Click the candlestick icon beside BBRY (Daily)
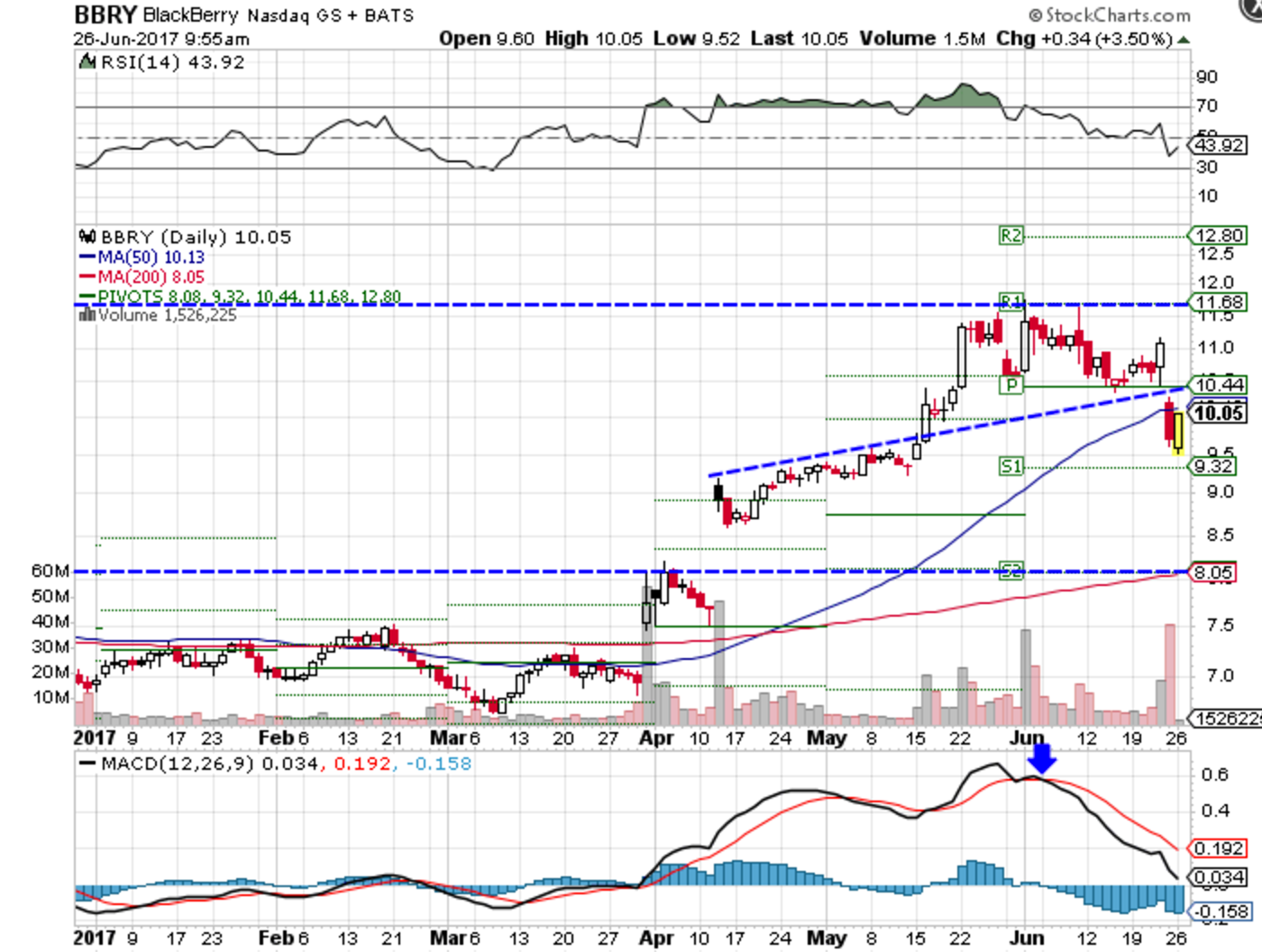This screenshot has width=1262, height=952. pos(87,237)
